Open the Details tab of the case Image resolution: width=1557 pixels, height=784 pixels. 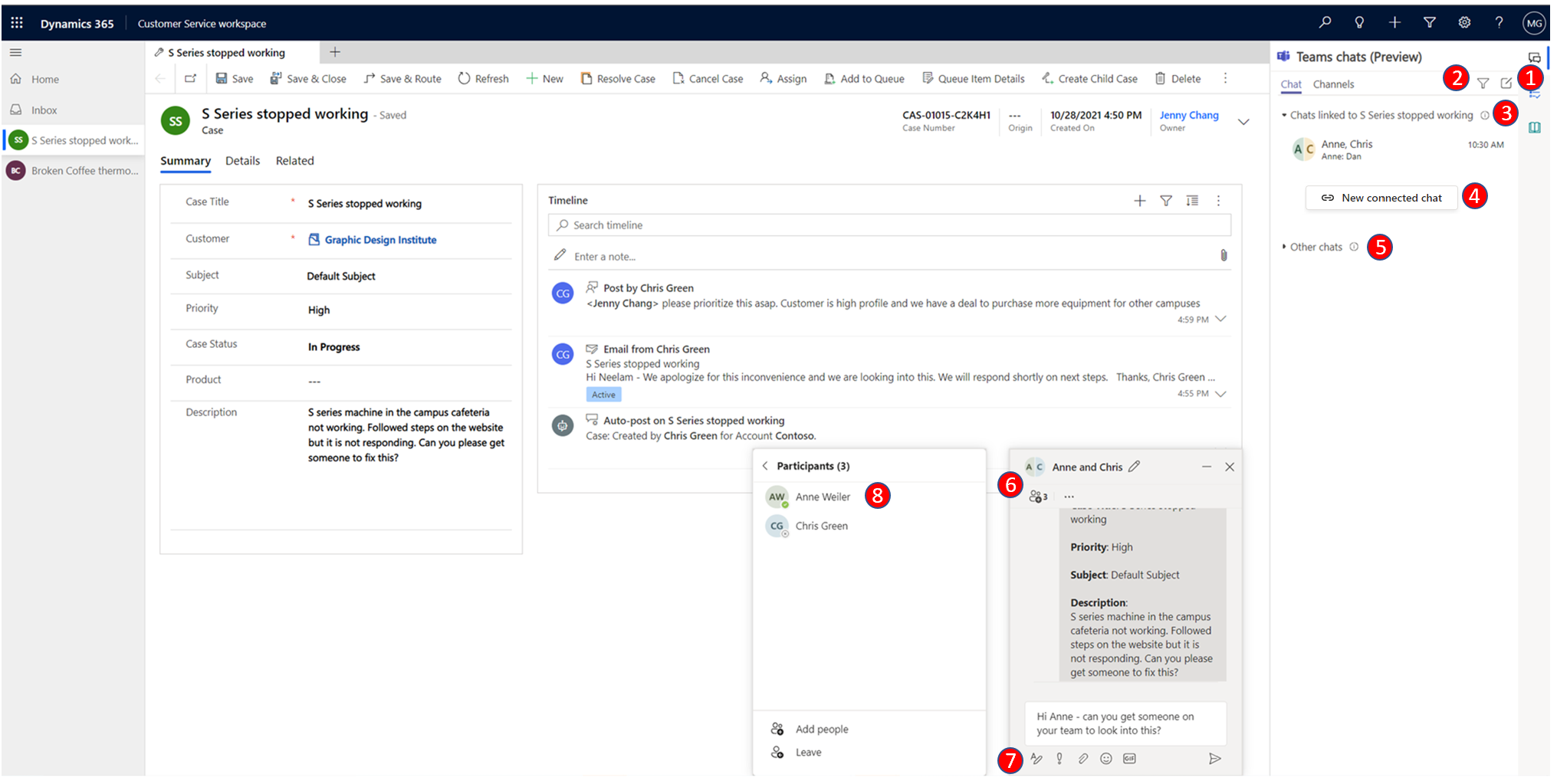coord(243,161)
